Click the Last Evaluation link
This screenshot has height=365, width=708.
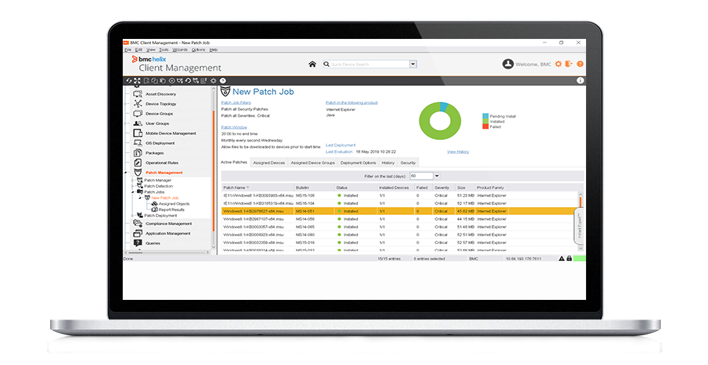(x=339, y=152)
